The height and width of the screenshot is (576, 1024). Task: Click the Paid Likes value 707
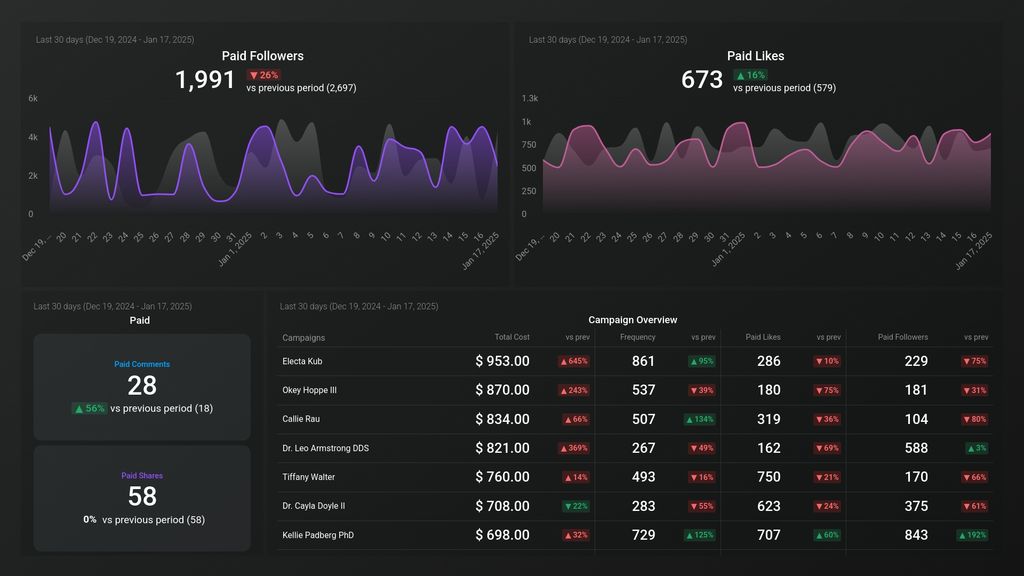pyautogui.click(x=769, y=535)
